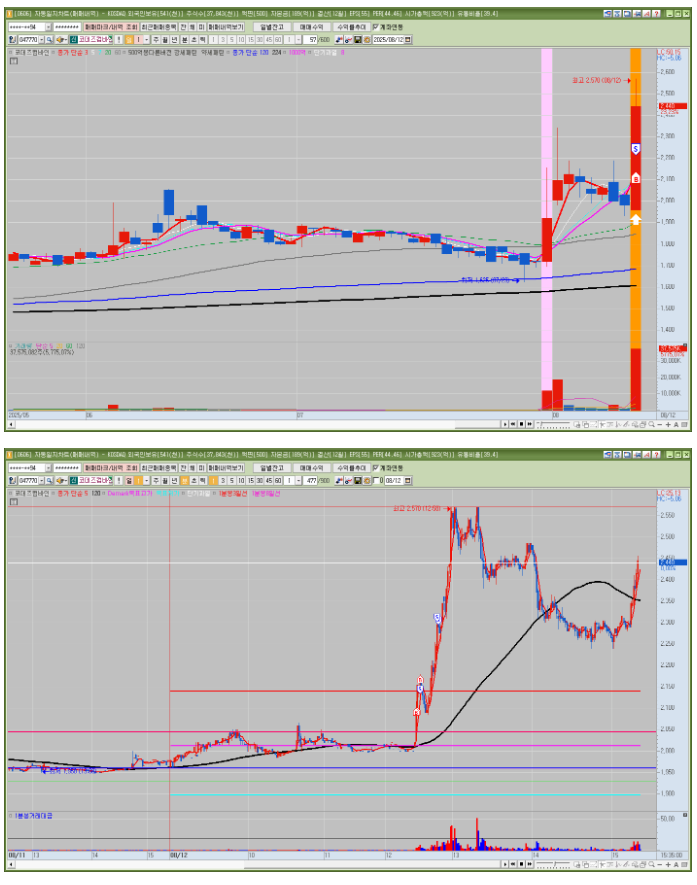Click the stop playback button below the daily chart
This screenshot has height=885, width=697.
click(x=521, y=424)
